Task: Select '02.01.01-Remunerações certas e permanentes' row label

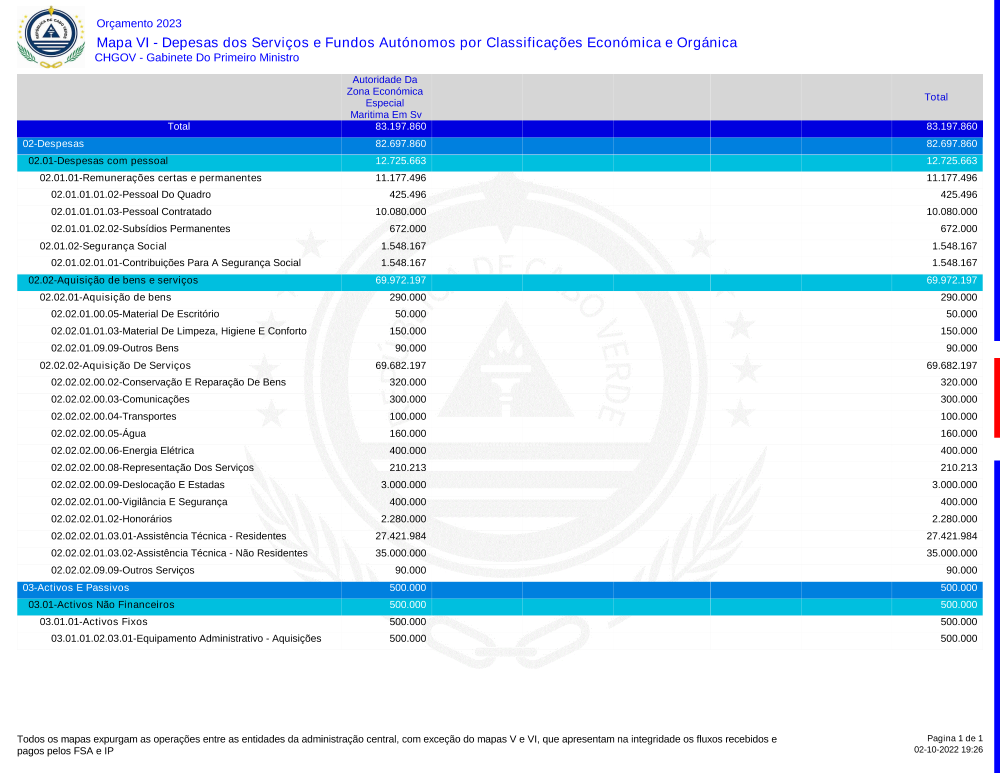Action: point(150,178)
